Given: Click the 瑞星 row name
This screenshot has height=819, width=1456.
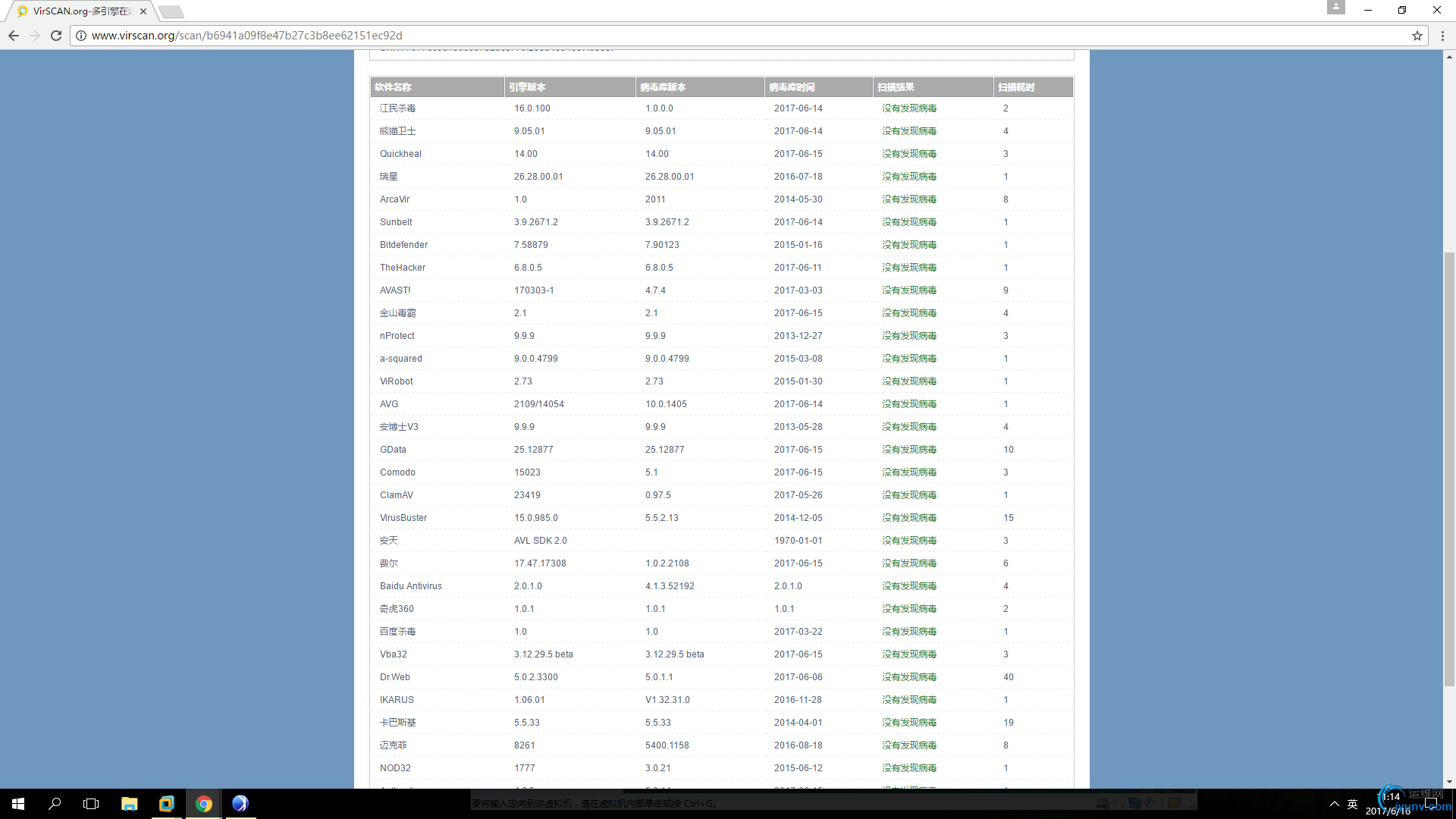Looking at the screenshot, I should pos(388,177).
